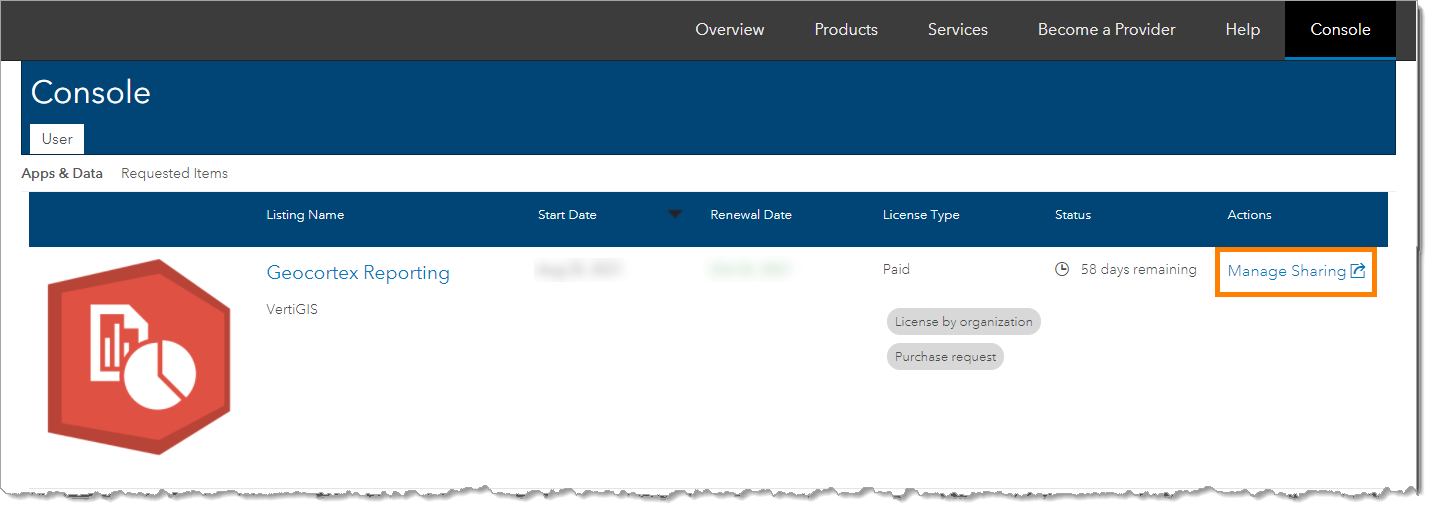This screenshot has height=520, width=1438.
Task: Switch to Apps & Data tab
Action: [x=62, y=173]
